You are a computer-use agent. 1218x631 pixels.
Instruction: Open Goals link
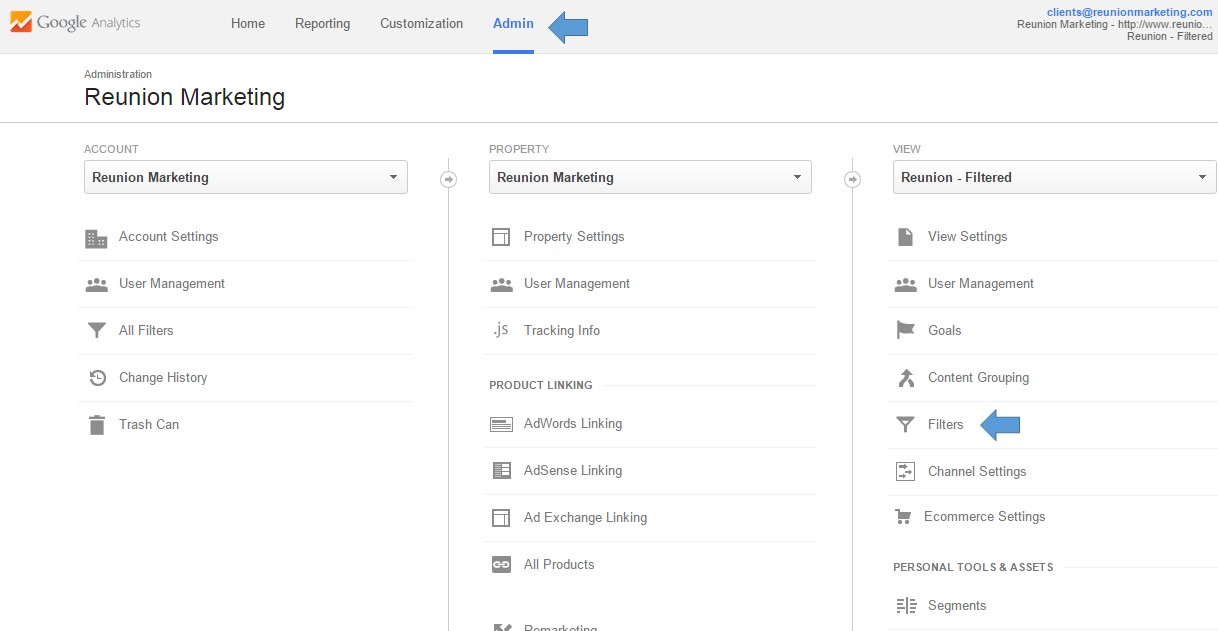coord(944,331)
